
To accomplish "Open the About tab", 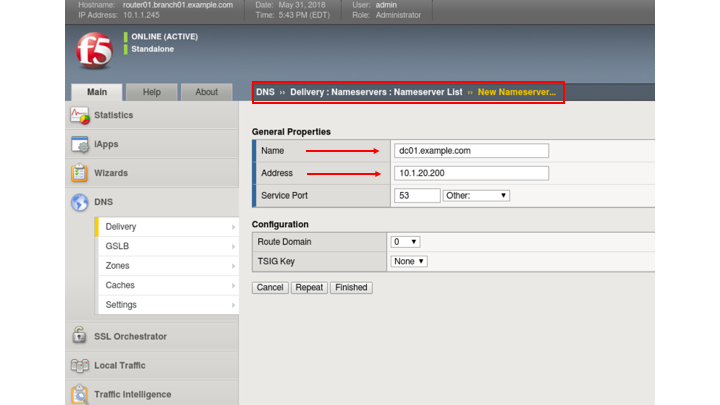I will pos(207,92).
